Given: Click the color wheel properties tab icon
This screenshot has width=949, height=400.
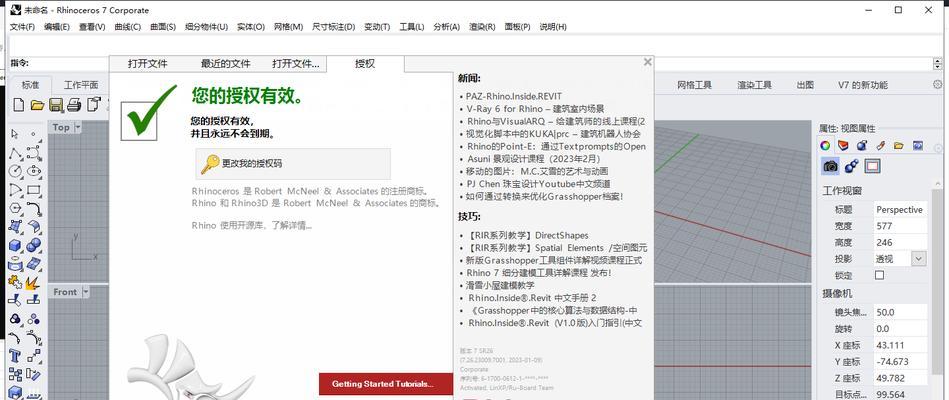Looking at the screenshot, I should point(824,145).
